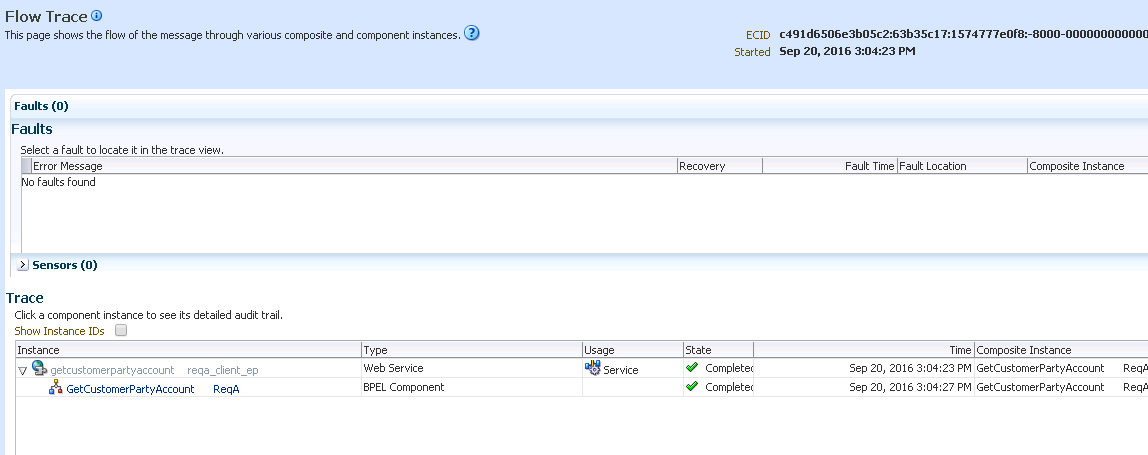Click the Instance column header in Trace table

[x=188, y=349]
